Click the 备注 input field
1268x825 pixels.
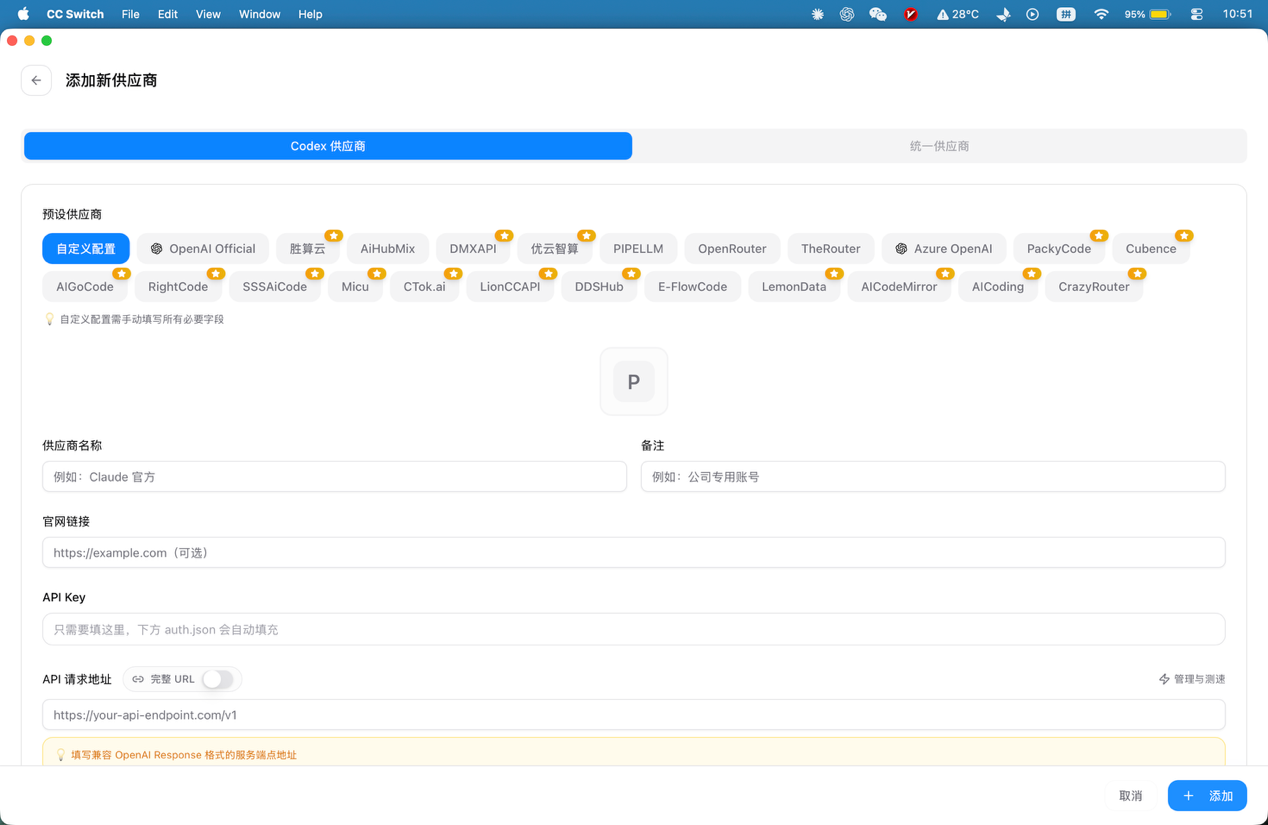pyautogui.click(x=933, y=477)
